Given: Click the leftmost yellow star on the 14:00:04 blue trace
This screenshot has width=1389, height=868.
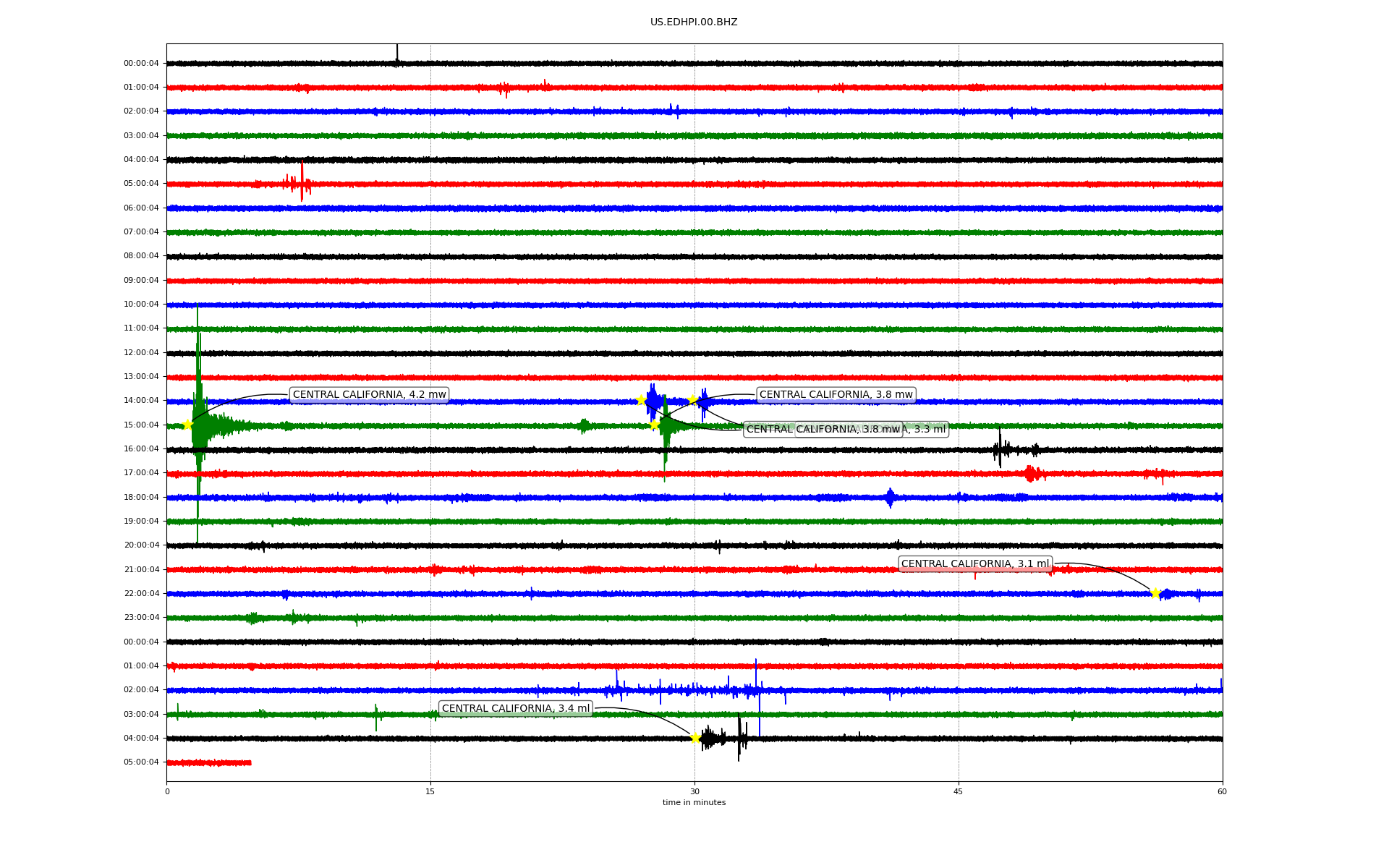Looking at the screenshot, I should pos(641,400).
